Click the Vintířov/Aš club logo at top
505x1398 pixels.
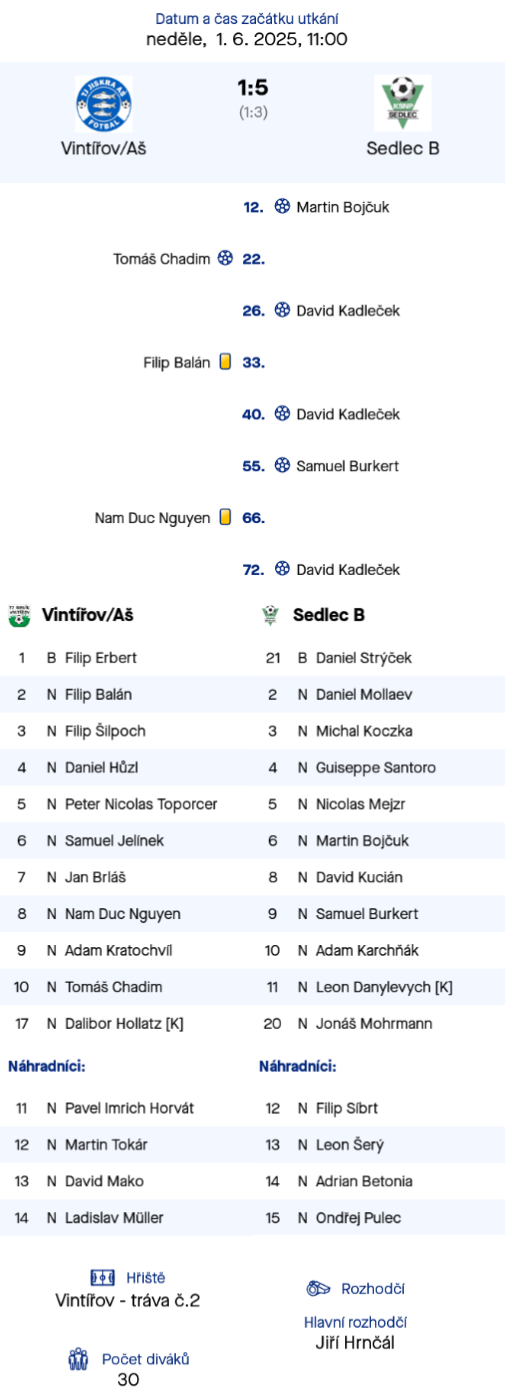click(x=103, y=104)
